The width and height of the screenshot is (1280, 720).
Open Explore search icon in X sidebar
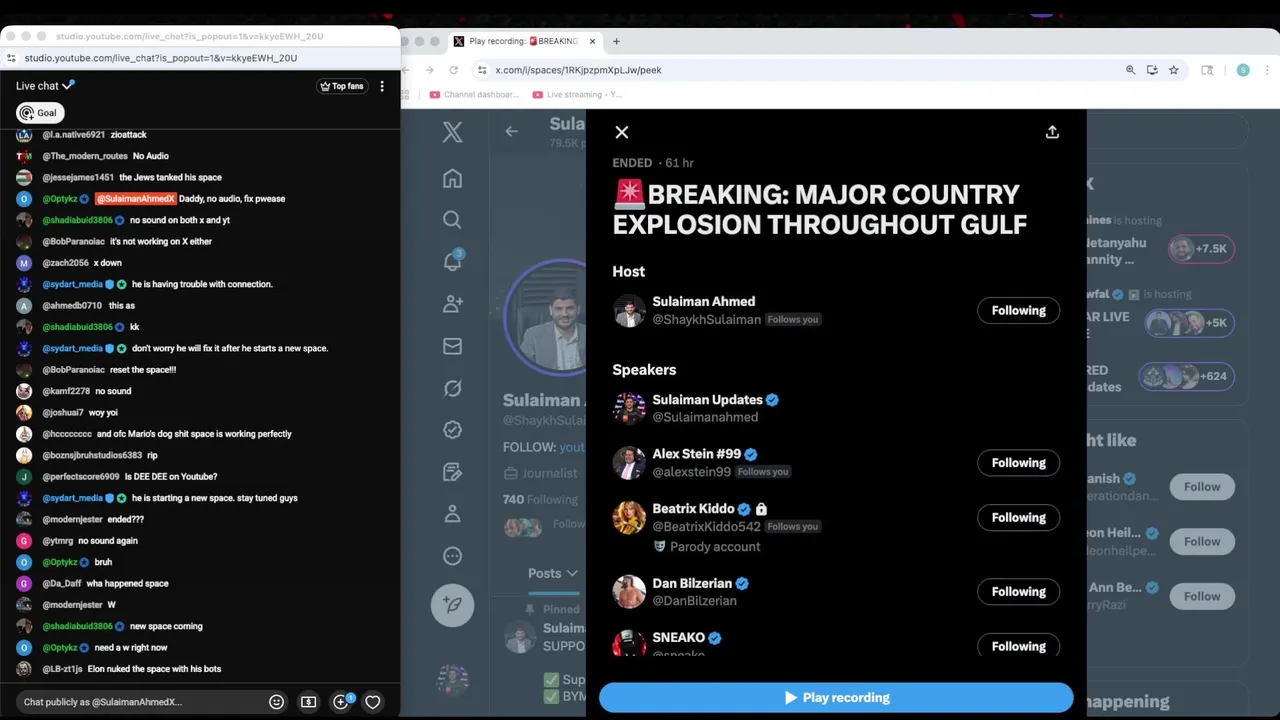(x=452, y=220)
